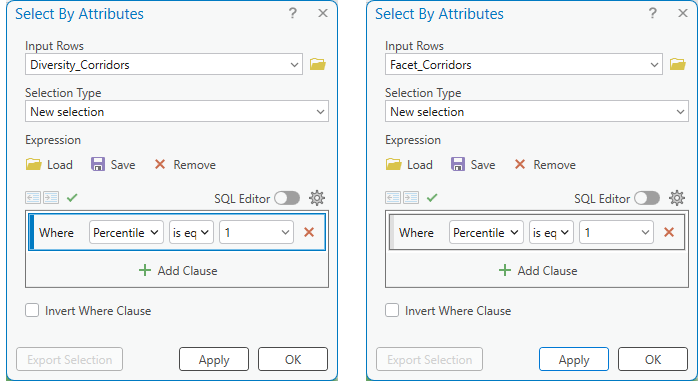Verify SQL expression checkmark, Facet_Corridors dialog

pyautogui.click(x=432, y=197)
